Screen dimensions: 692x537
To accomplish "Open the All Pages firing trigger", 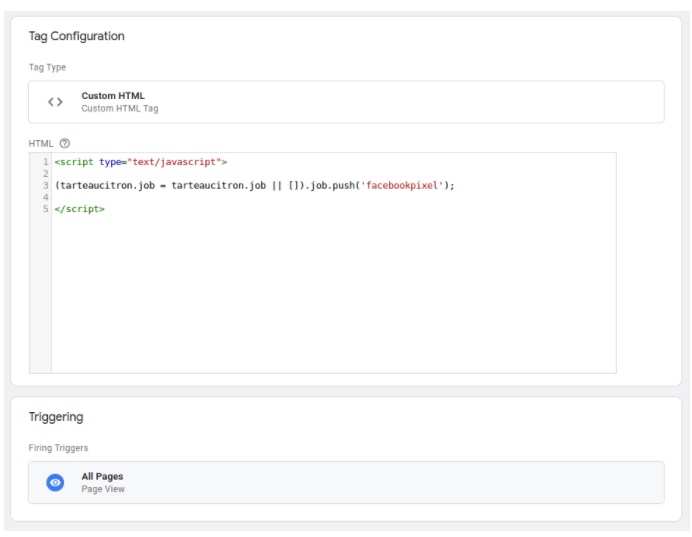I will (345, 482).
